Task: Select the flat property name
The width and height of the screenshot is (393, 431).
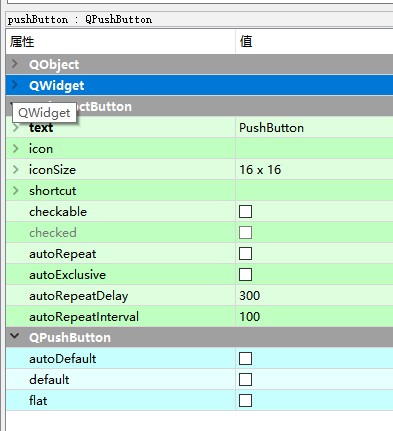Action: click(38, 401)
